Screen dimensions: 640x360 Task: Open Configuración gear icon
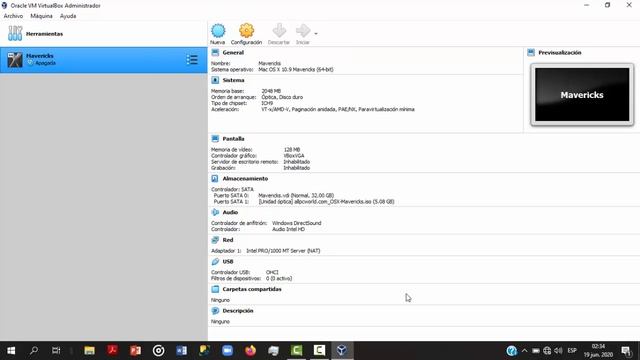coord(246,31)
